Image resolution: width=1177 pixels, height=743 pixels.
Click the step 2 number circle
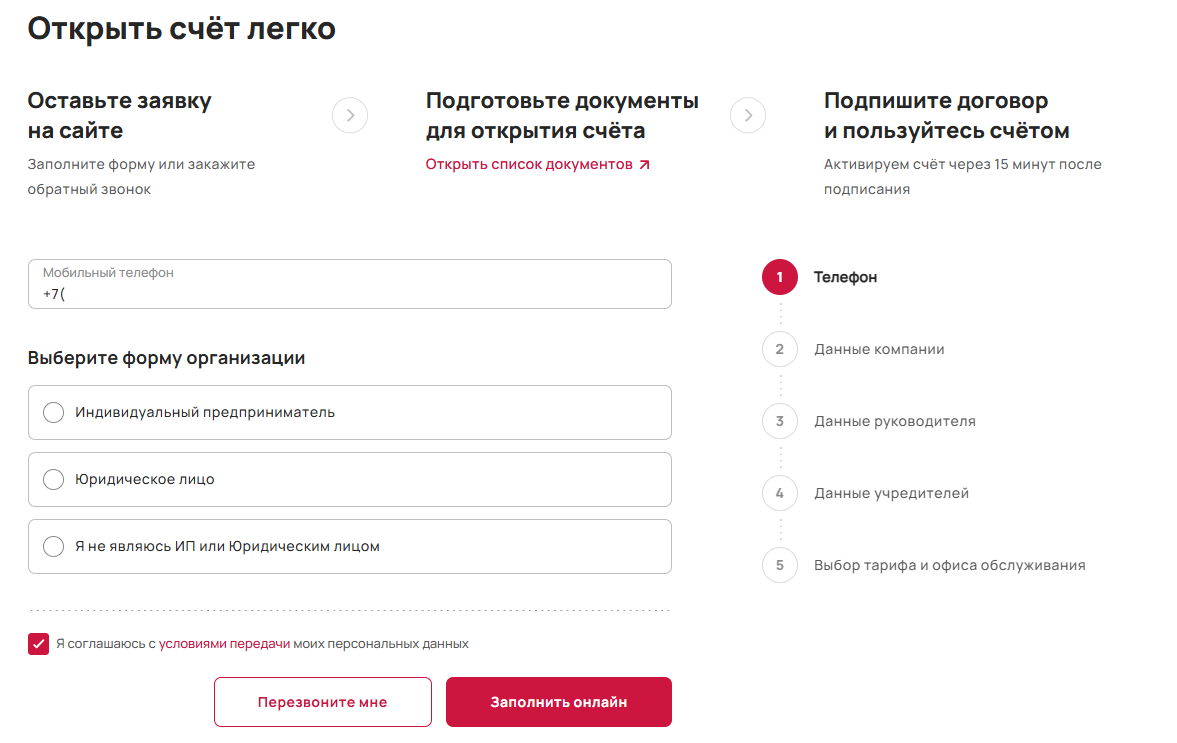pos(780,349)
